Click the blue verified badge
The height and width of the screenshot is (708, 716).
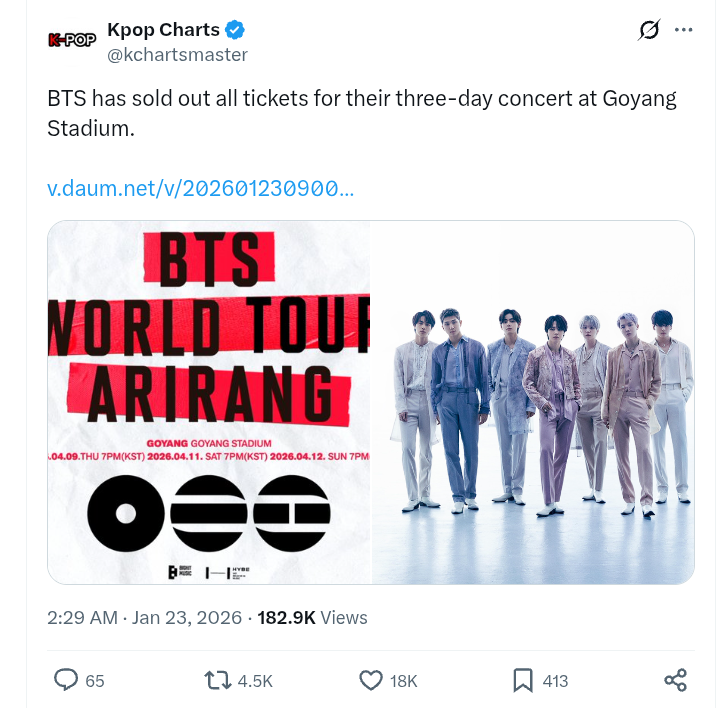point(236,30)
